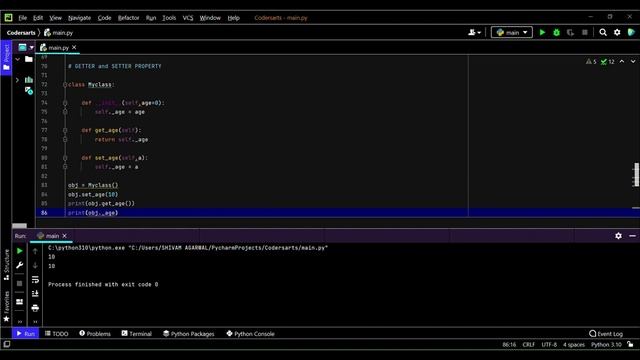Click the restore layout icon in Run panel
Viewport: 640px width, 360px height.
[x=19, y=302]
